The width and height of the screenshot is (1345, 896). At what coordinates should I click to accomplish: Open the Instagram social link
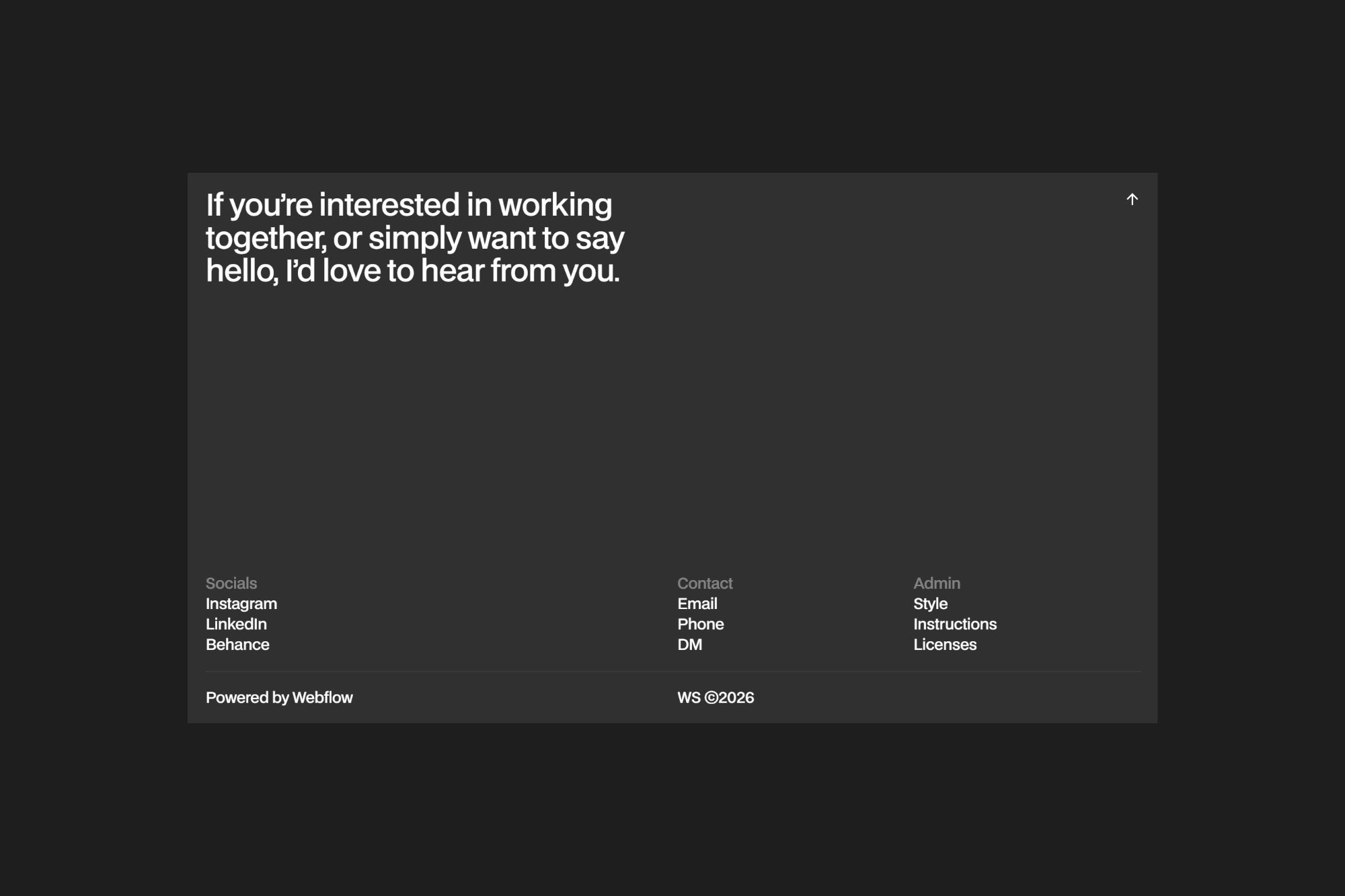(x=241, y=604)
